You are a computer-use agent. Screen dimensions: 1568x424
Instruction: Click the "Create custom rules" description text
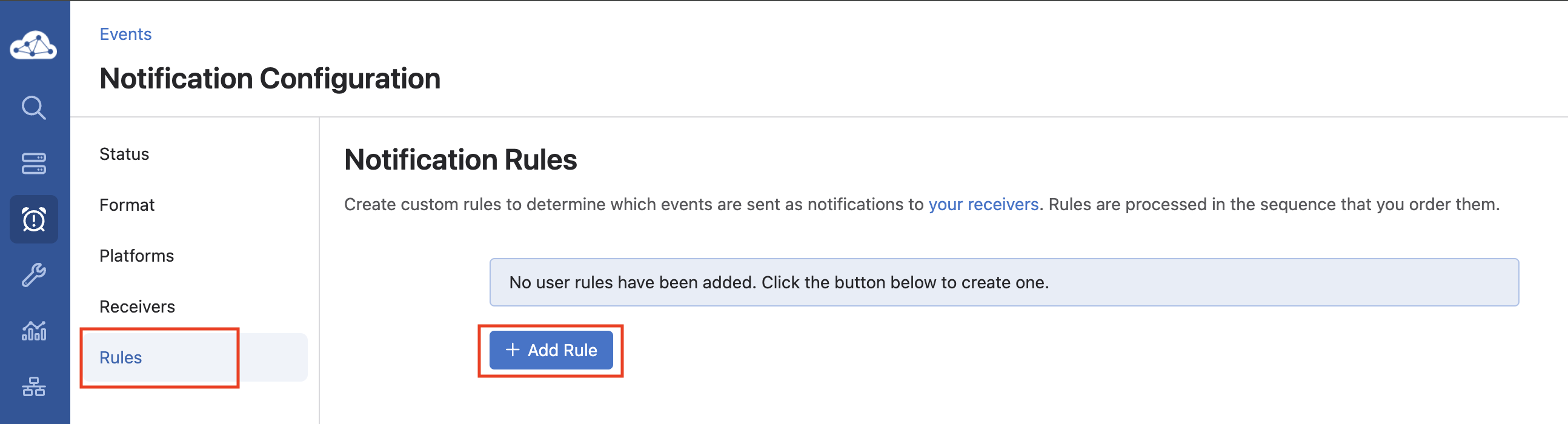point(633,204)
